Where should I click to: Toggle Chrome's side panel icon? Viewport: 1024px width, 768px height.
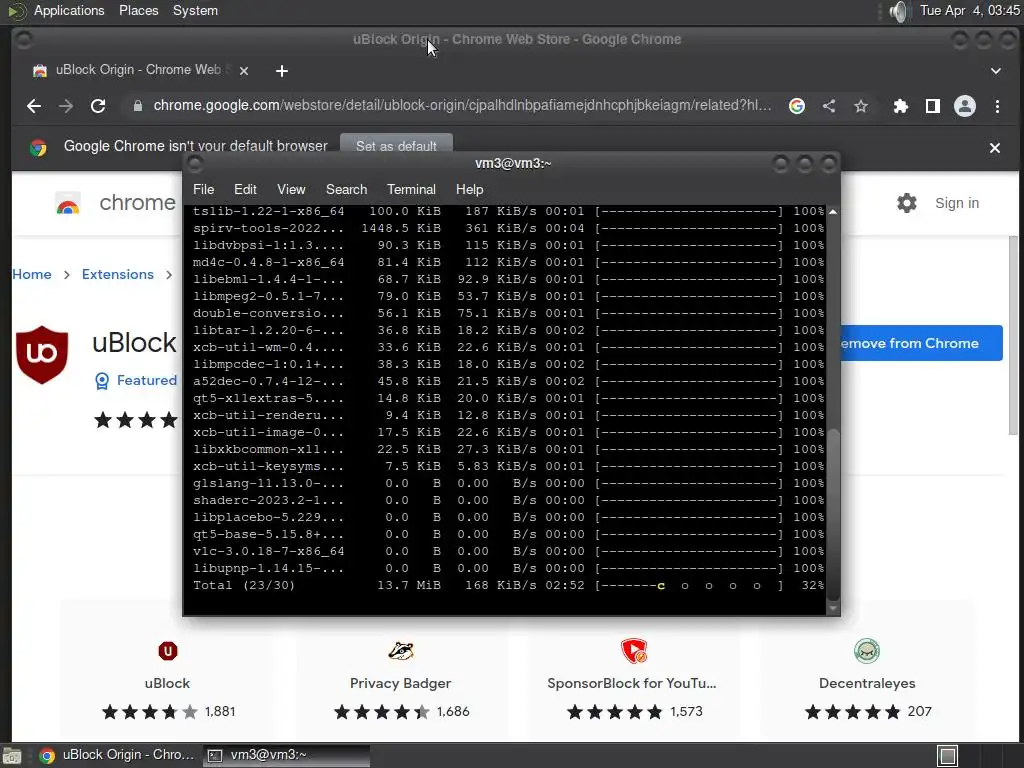933,106
